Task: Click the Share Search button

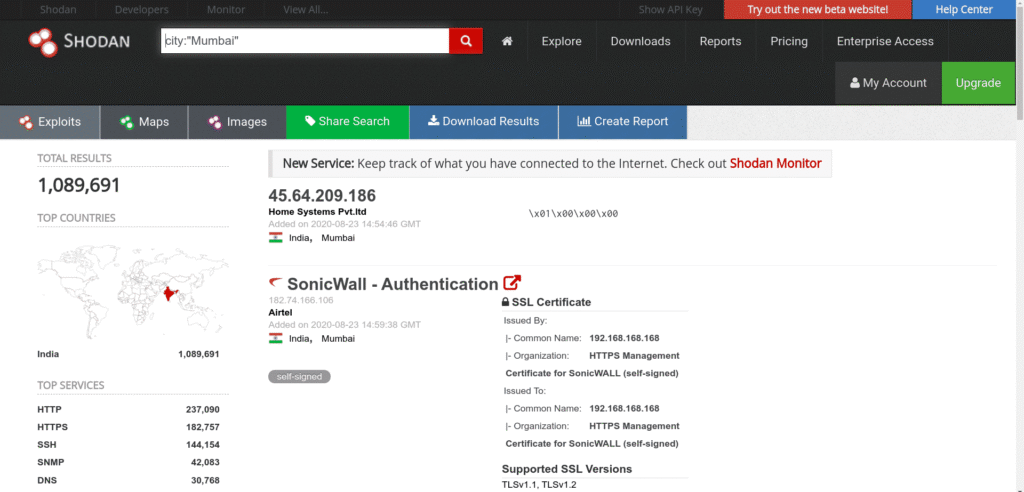Action: [x=347, y=122]
